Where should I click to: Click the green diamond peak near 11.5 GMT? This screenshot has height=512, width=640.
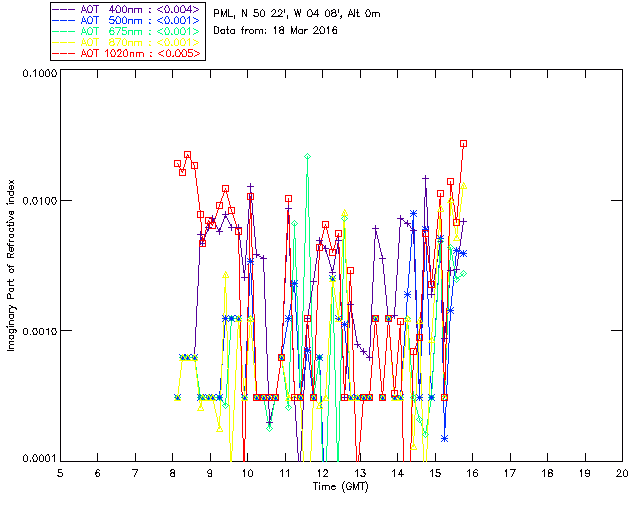pos(307,156)
